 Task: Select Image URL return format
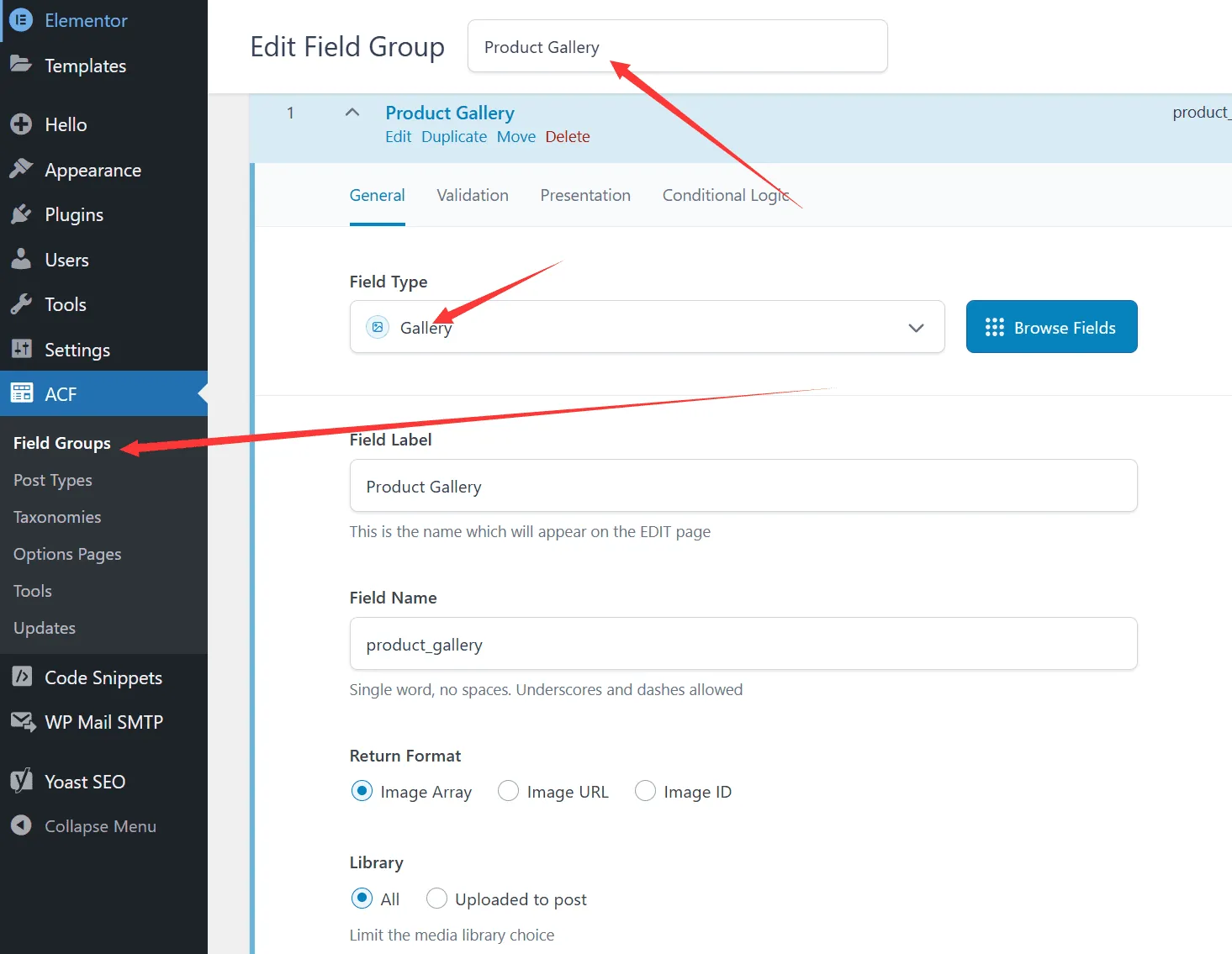[x=509, y=791]
